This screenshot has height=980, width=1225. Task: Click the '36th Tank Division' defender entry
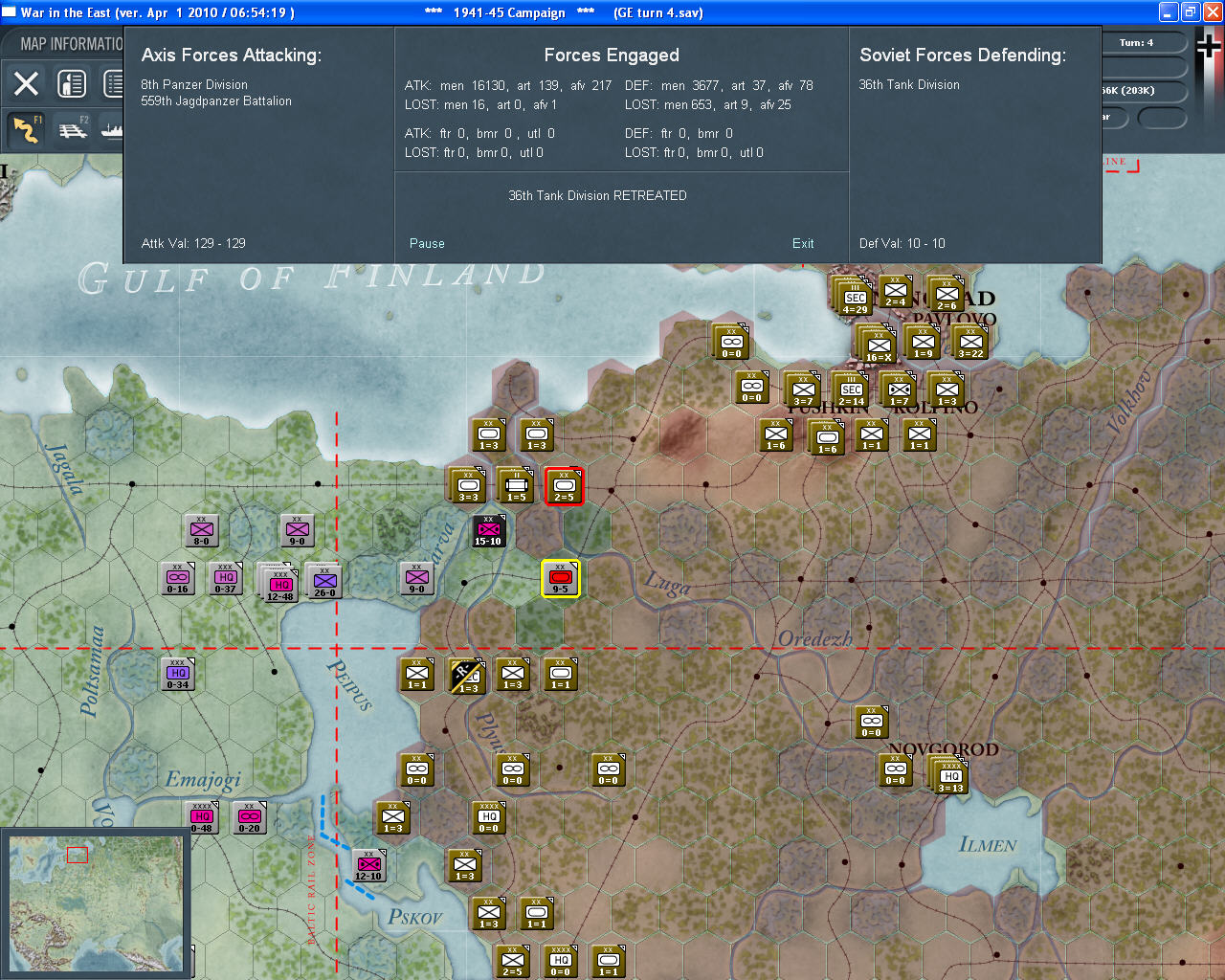click(909, 84)
